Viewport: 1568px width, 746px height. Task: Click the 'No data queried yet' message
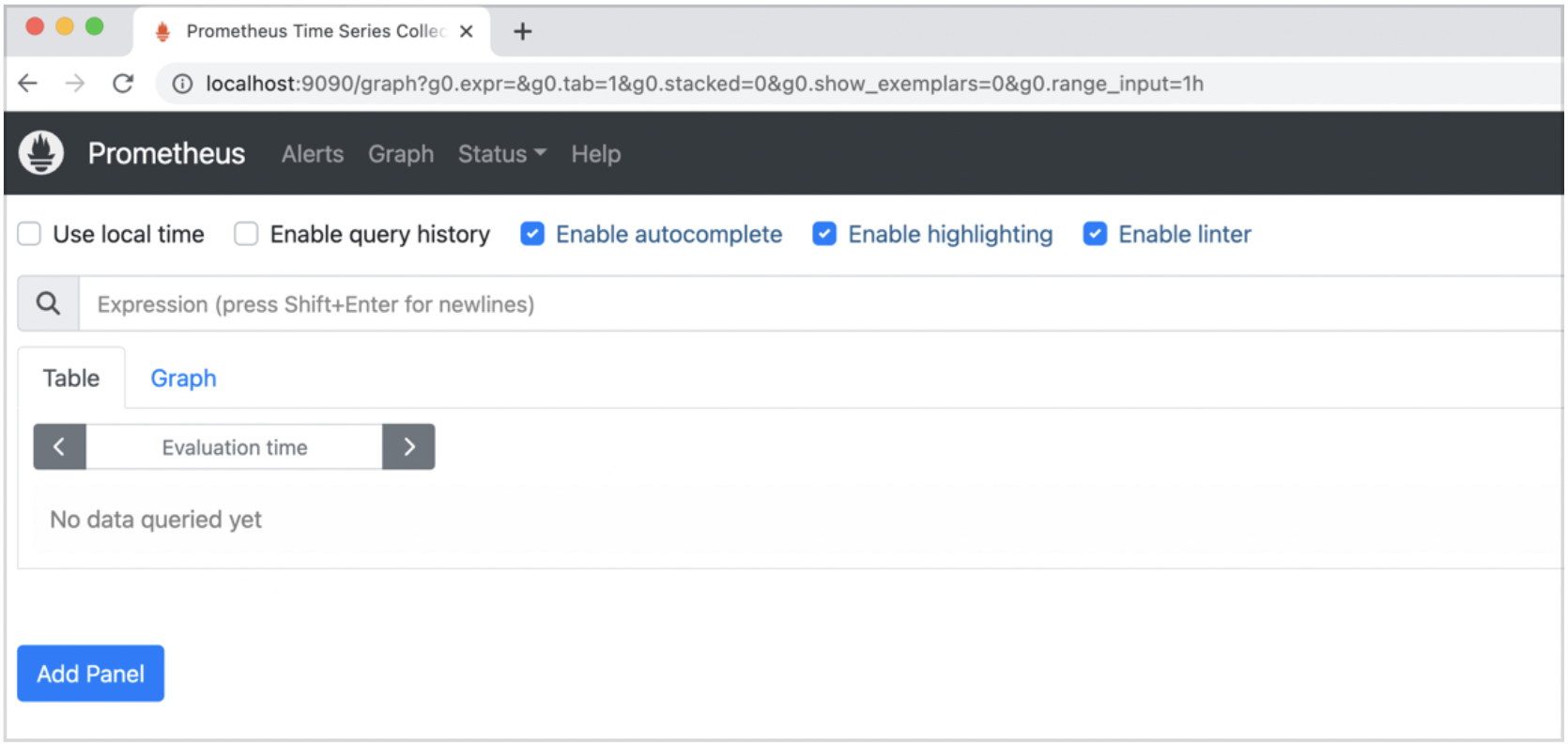[156, 519]
